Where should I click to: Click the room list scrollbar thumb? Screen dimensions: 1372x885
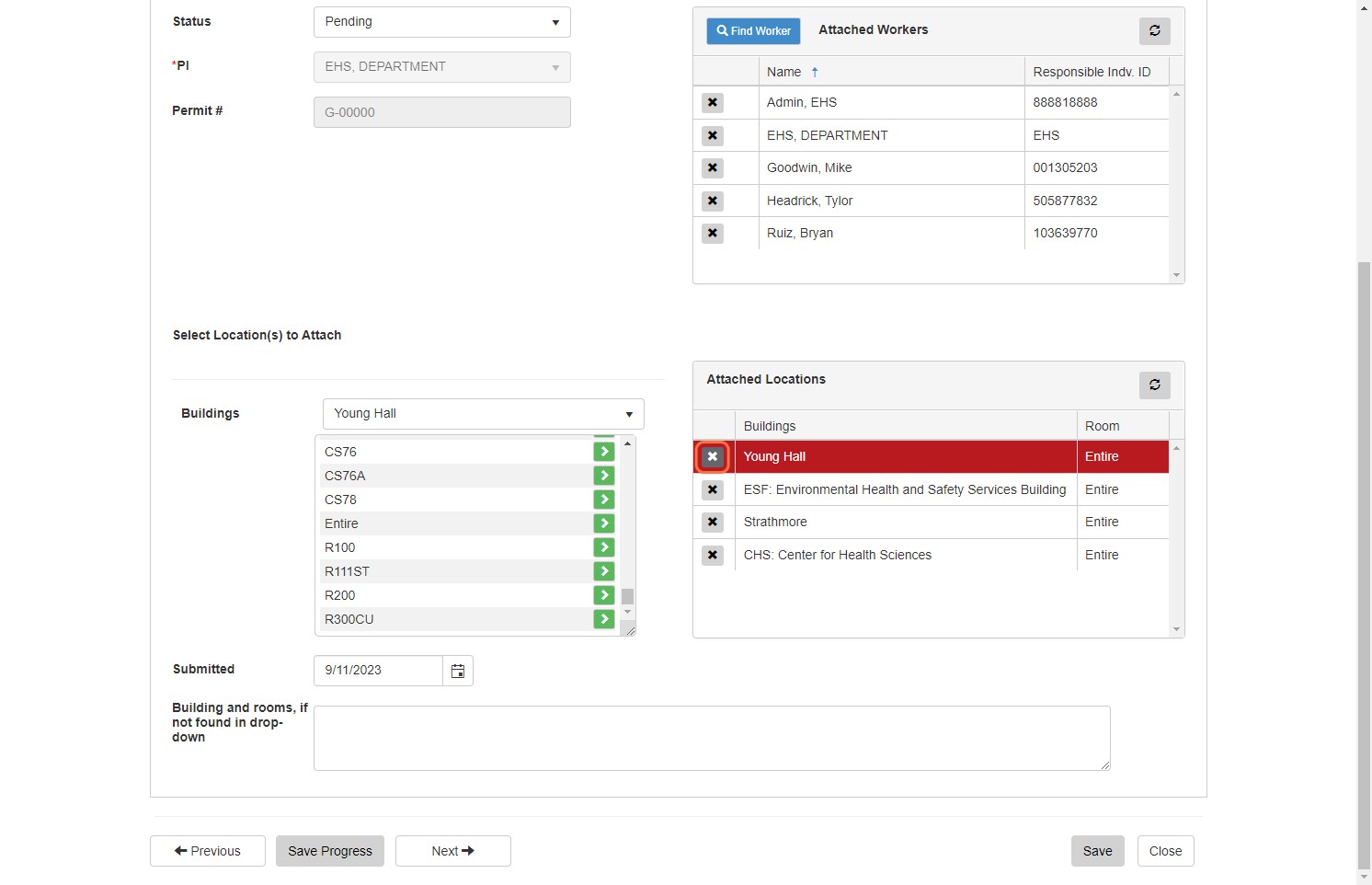[x=627, y=596]
